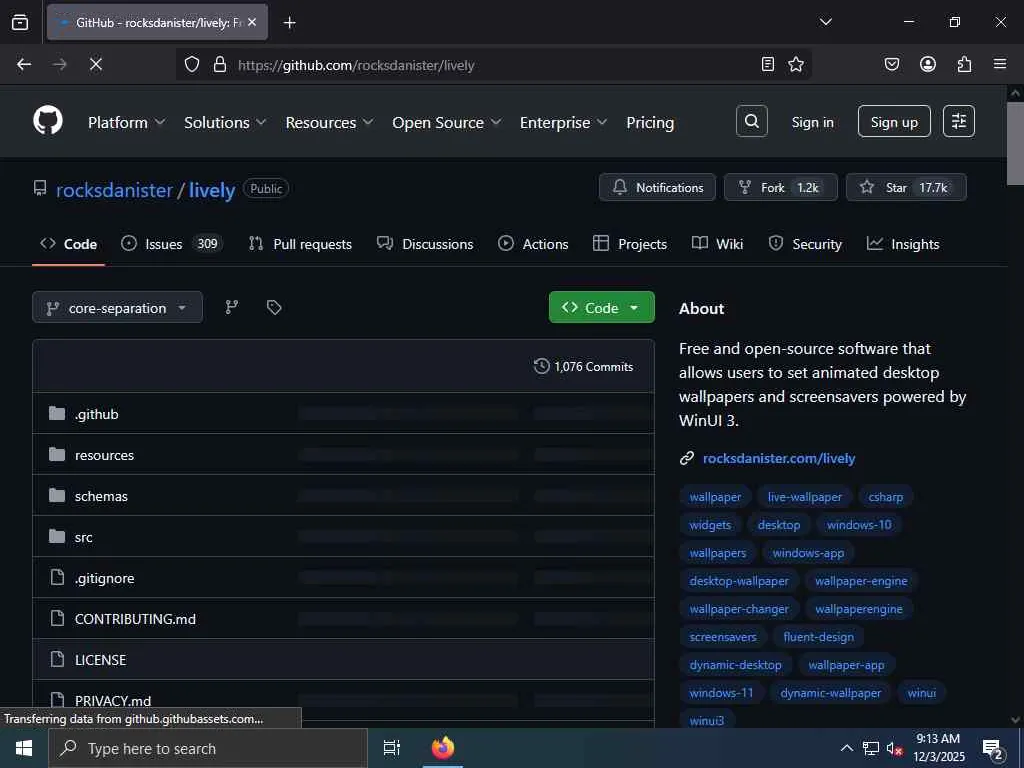The height and width of the screenshot is (768, 1024).
Task: Open the CONTRIBUTING.md file
Action: [x=135, y=619]
